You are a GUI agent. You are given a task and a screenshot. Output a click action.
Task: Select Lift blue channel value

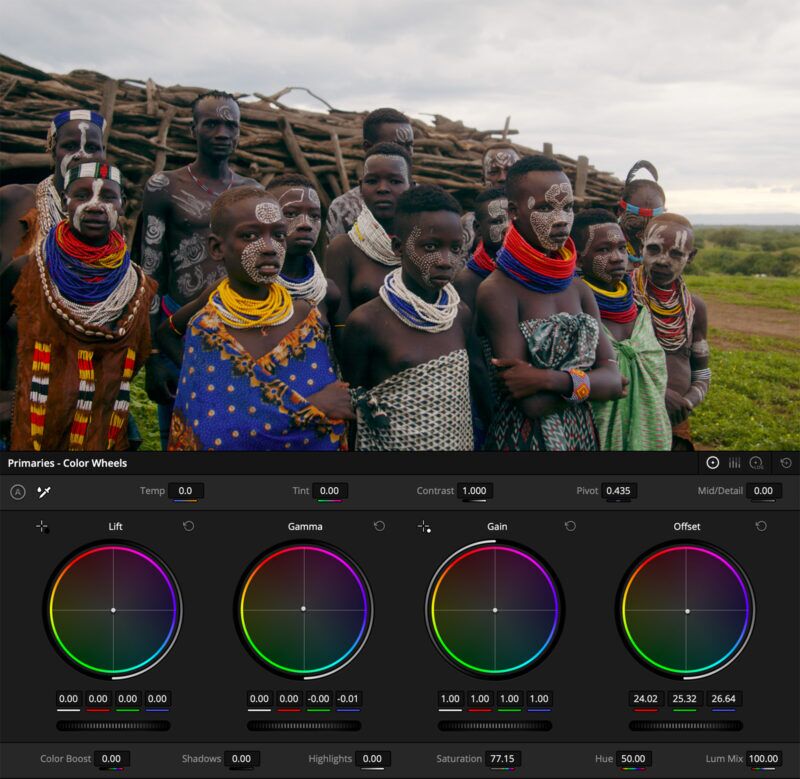[x=157, y=699]
